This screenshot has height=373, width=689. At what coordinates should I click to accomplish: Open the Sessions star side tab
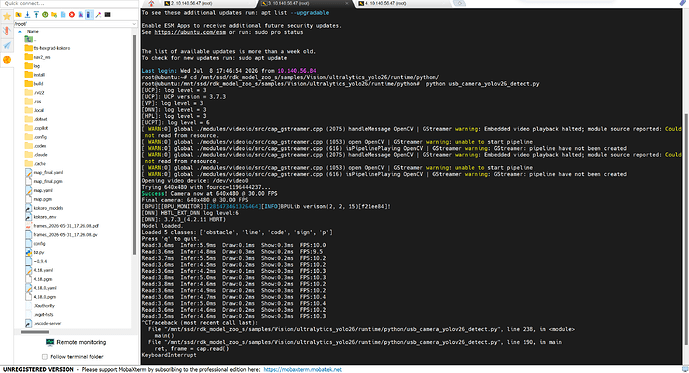7,17
